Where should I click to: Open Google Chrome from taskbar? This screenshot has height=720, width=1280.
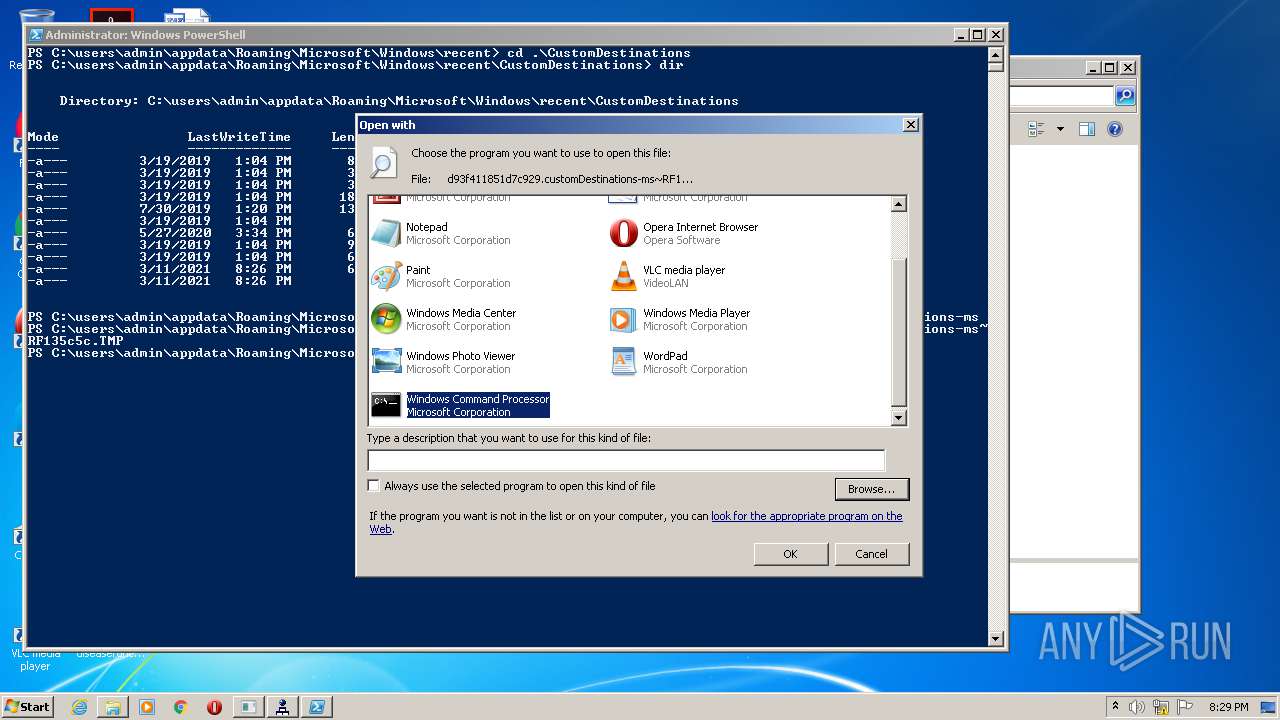[181, 707]
